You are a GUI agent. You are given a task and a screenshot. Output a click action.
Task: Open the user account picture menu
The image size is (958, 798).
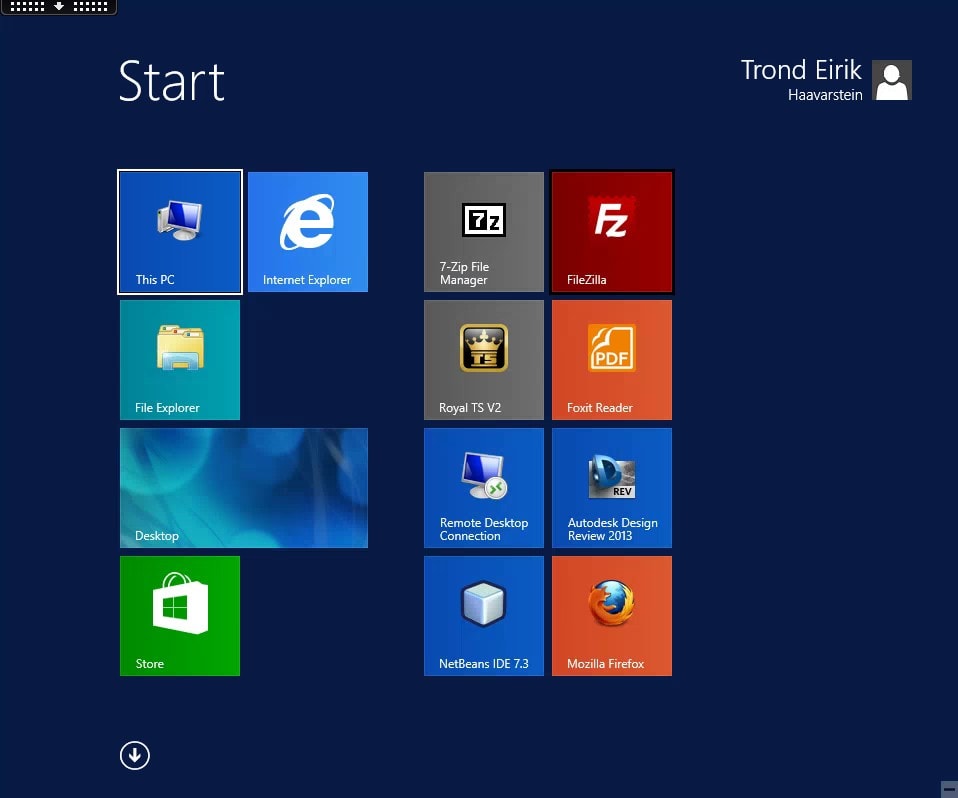(x=891, y=80)
